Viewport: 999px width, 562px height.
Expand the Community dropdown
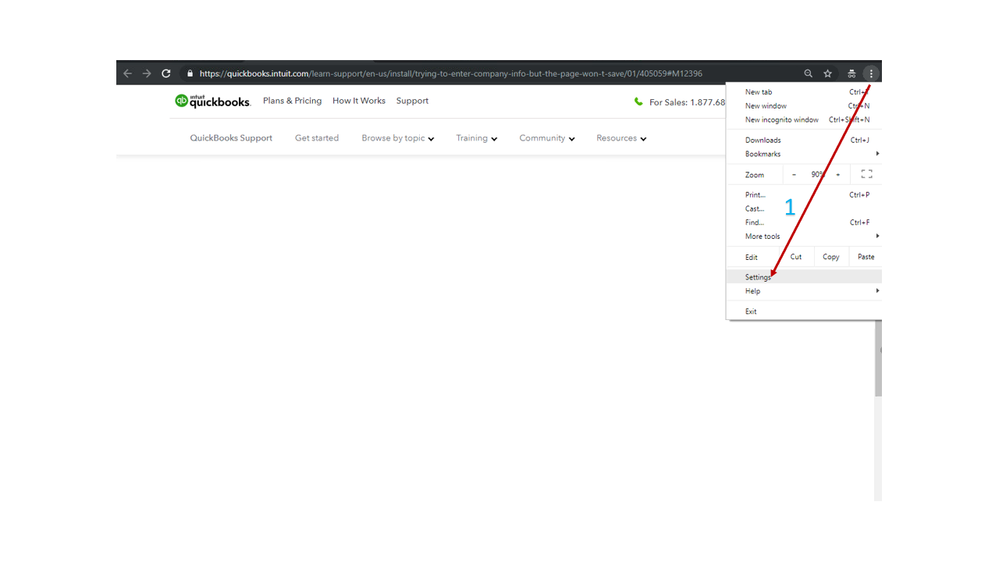547,138
